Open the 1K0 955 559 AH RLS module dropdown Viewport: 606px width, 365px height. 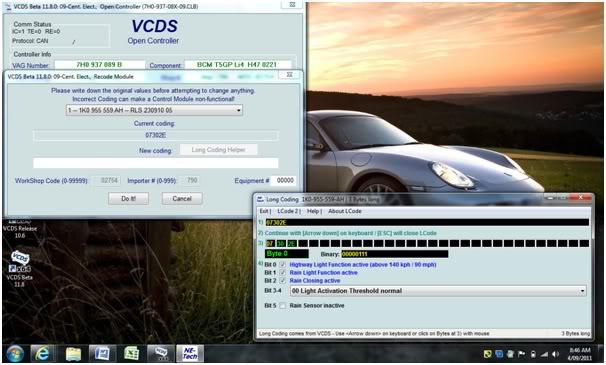154,110
